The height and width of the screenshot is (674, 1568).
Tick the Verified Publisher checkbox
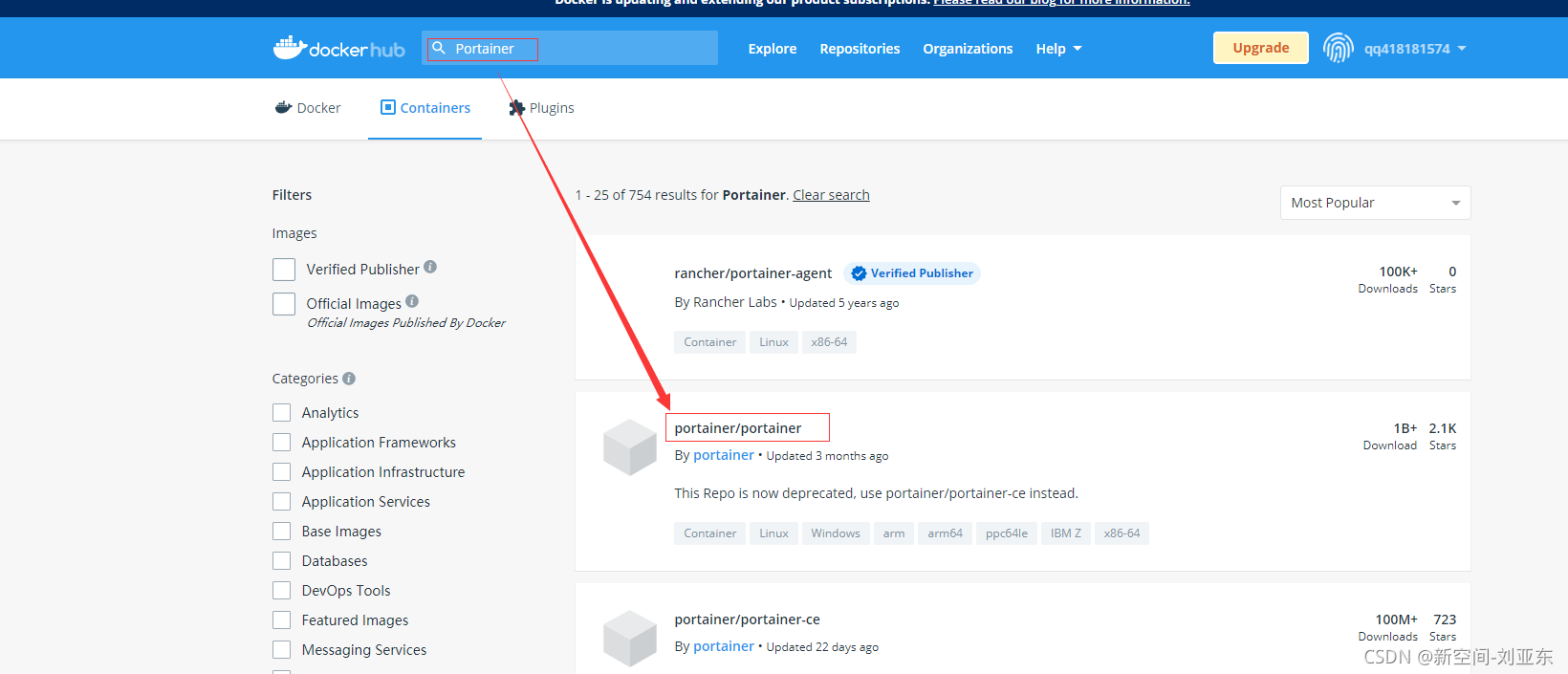(x=284, y=270)
